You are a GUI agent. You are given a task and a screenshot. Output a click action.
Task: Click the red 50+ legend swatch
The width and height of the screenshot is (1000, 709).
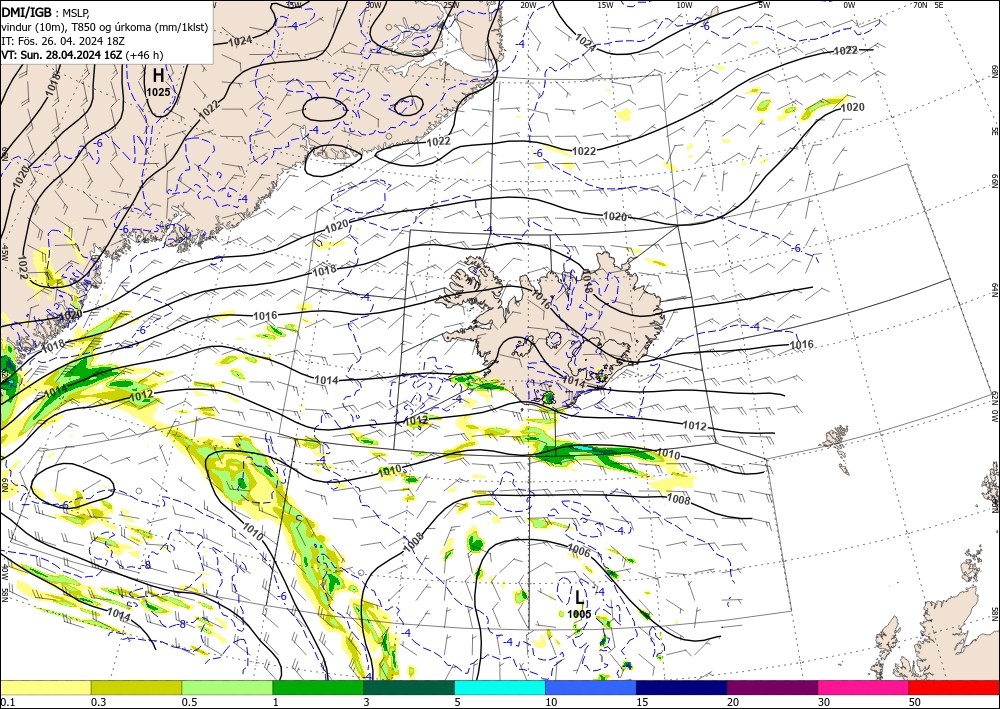[x=954, y=687]
